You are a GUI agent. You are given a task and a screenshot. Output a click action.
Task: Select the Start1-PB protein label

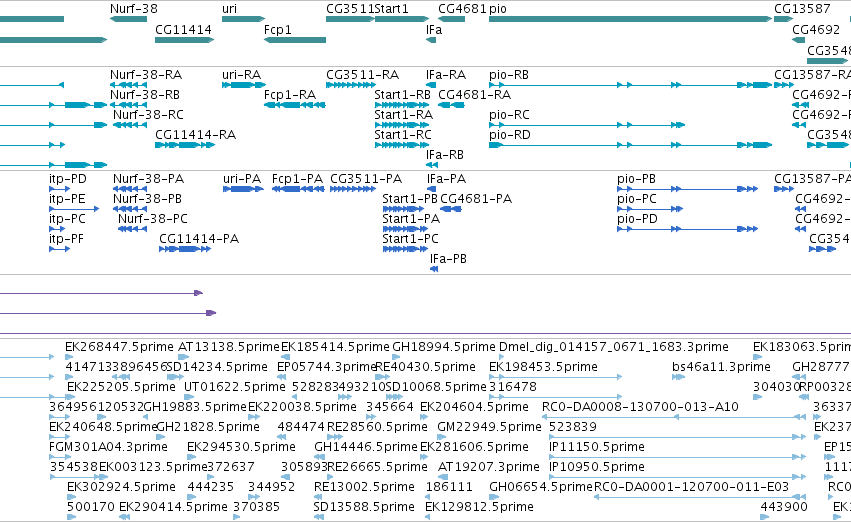pos(410,199)
